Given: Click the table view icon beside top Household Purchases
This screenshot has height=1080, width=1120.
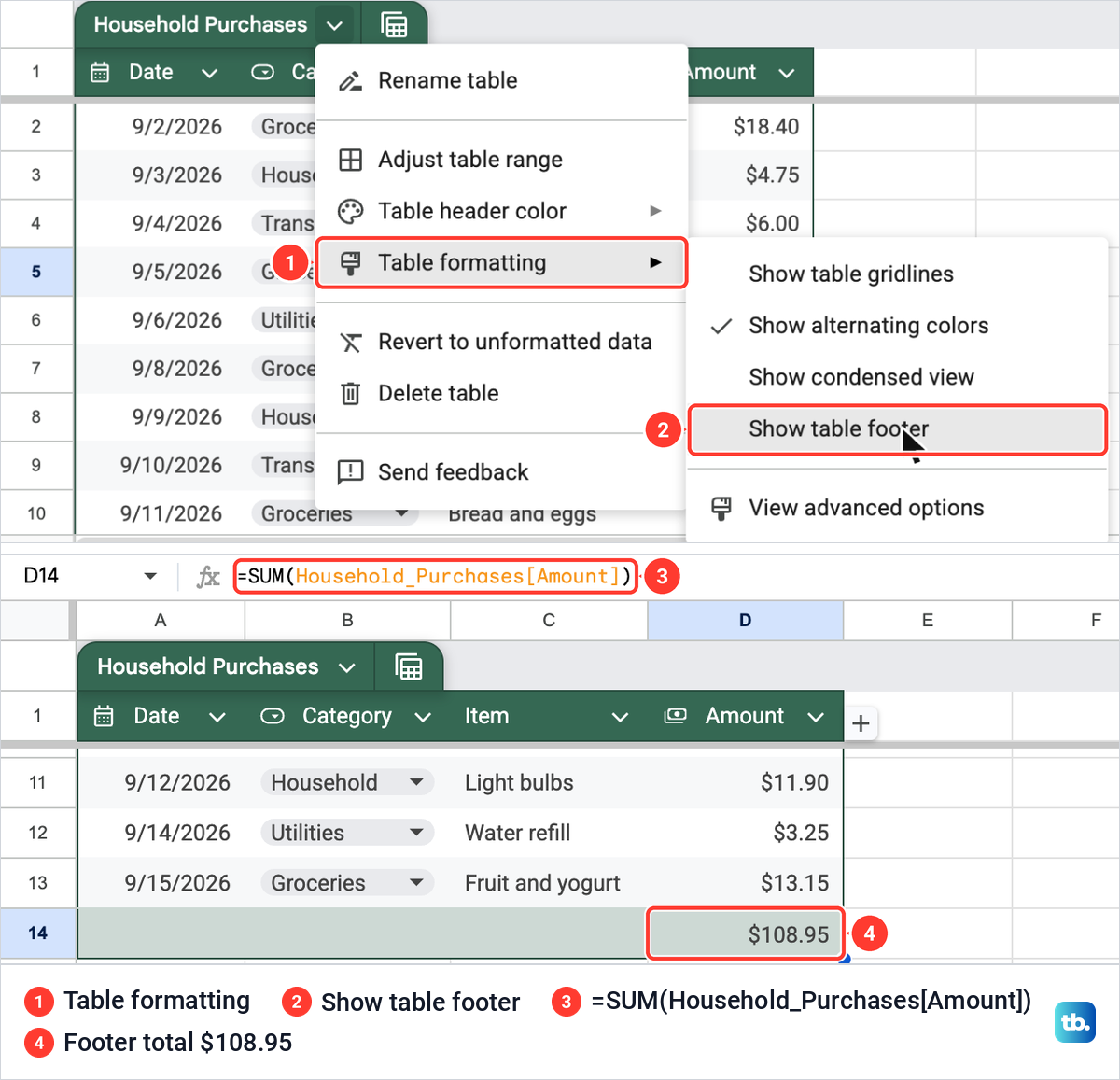Looking at the screenshot, I should [x=395, y=25].
